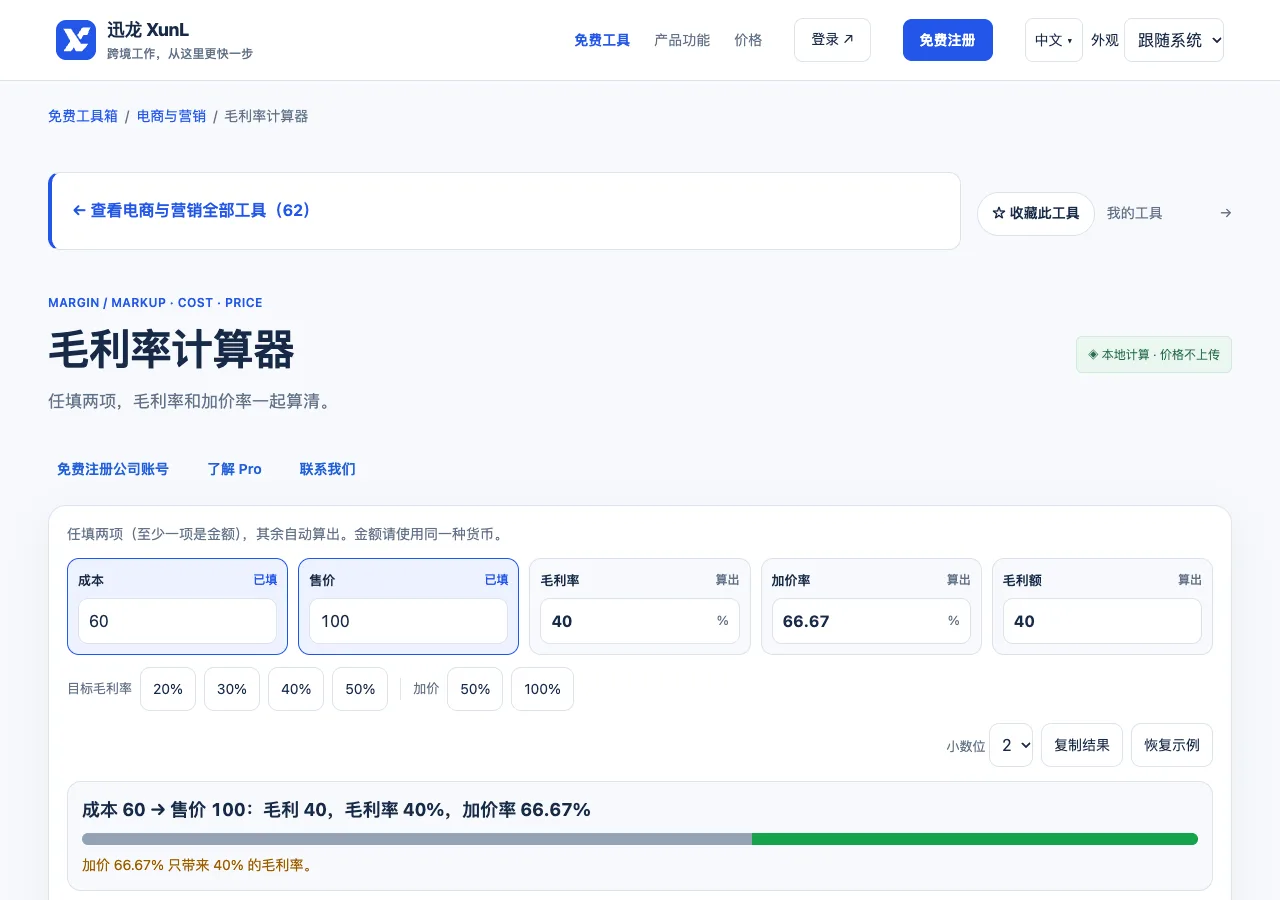The height and width of the screenshot is (900, 1280).
Task: Click the 免费注册 button
Action: [948, 40]
